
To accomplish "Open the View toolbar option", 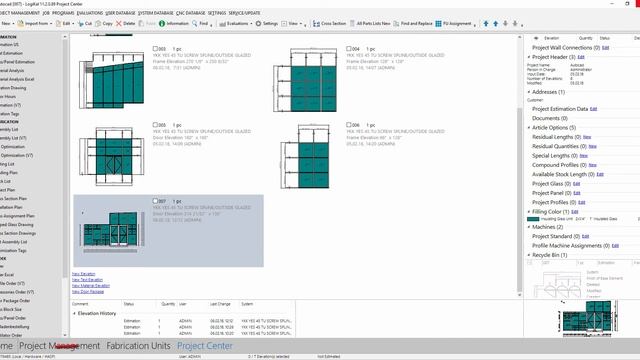I will [289, 24].
